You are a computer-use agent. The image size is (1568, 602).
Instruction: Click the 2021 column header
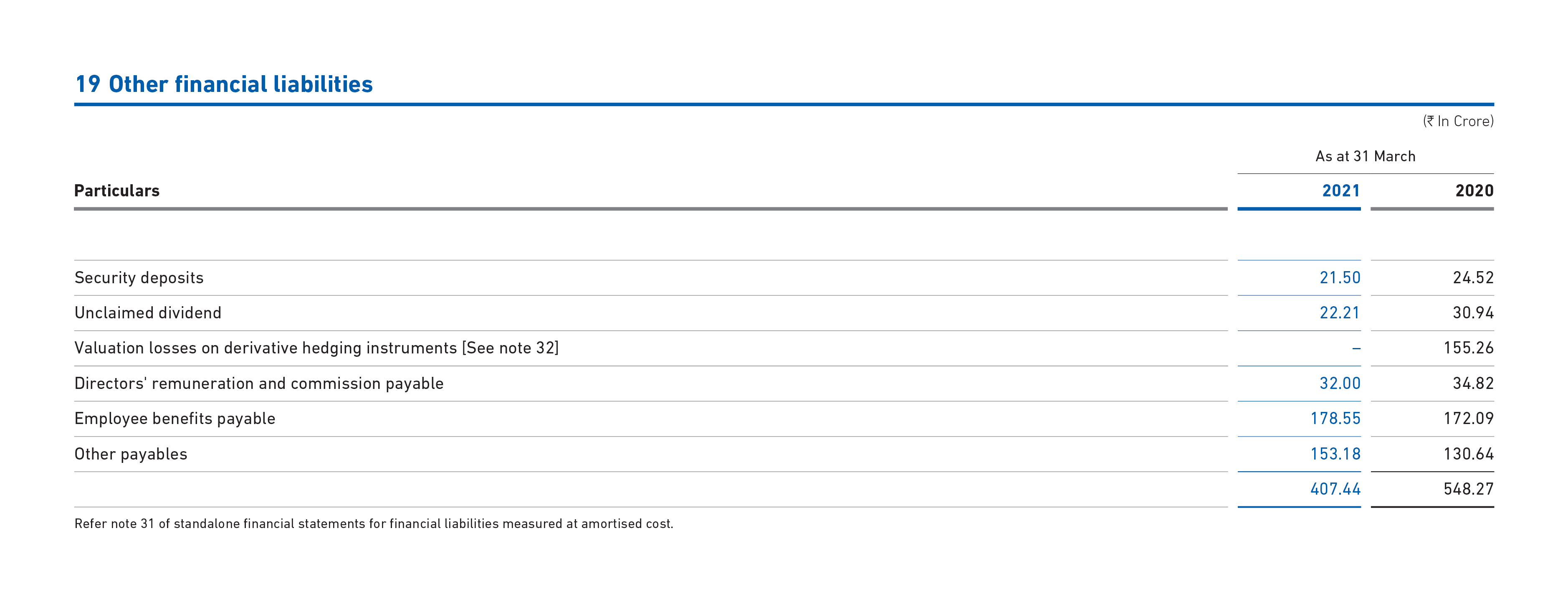click(1340, 191)
